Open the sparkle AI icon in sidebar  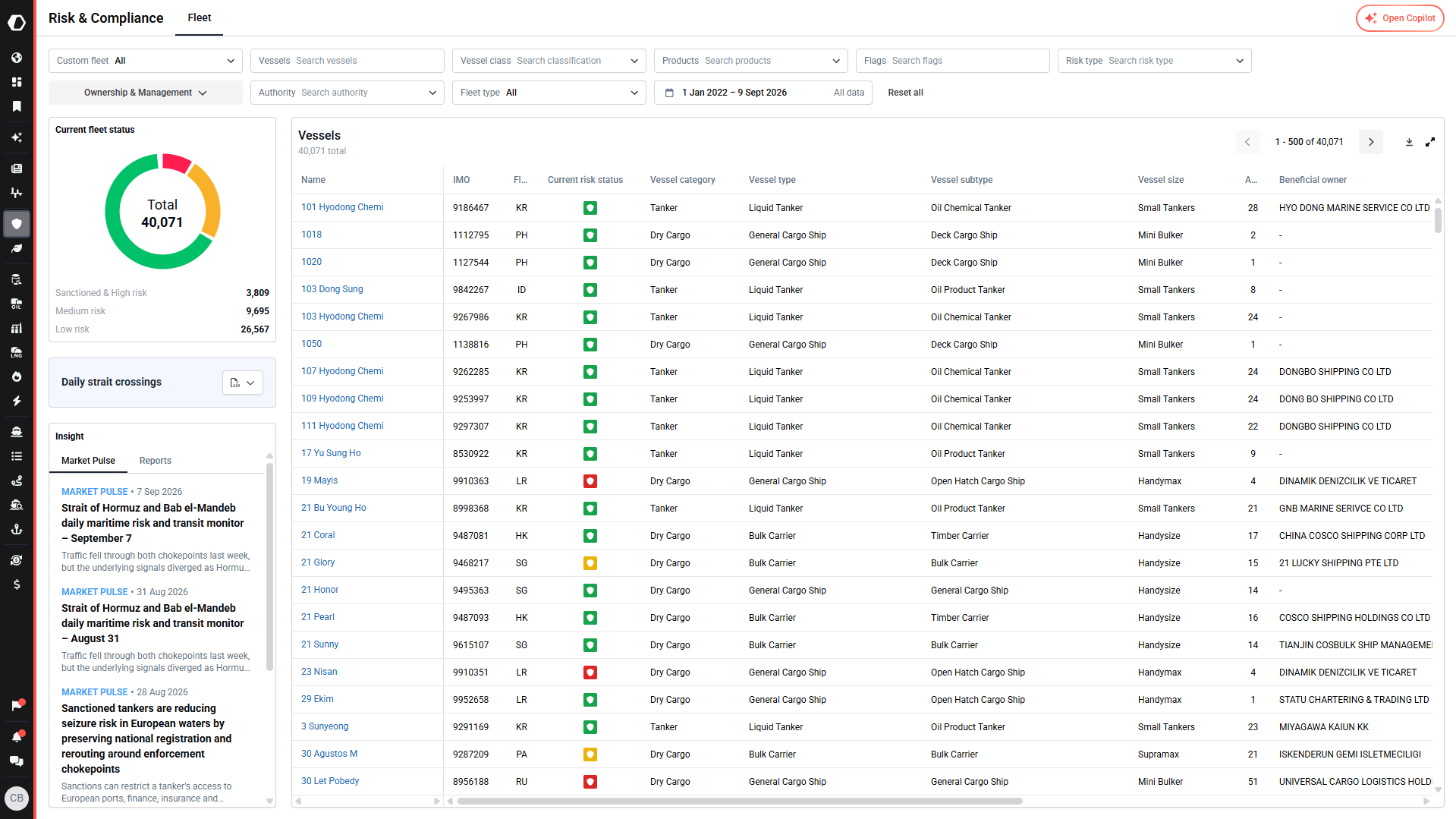[17, 137]
